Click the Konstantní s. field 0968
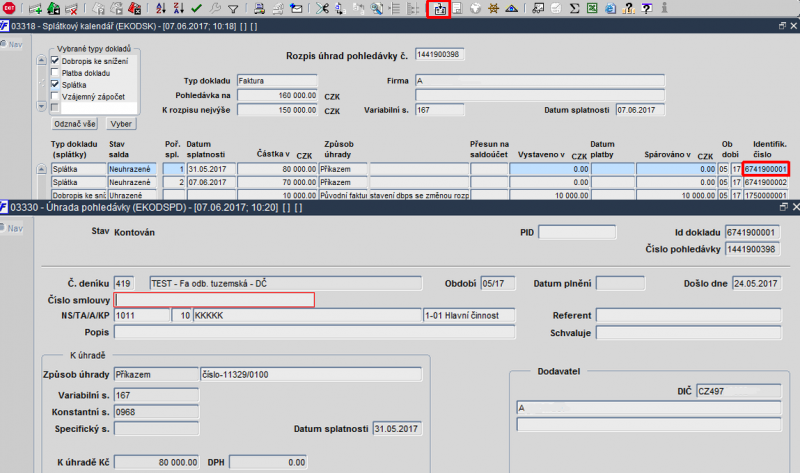800x473 pixels. coord(156,412)
